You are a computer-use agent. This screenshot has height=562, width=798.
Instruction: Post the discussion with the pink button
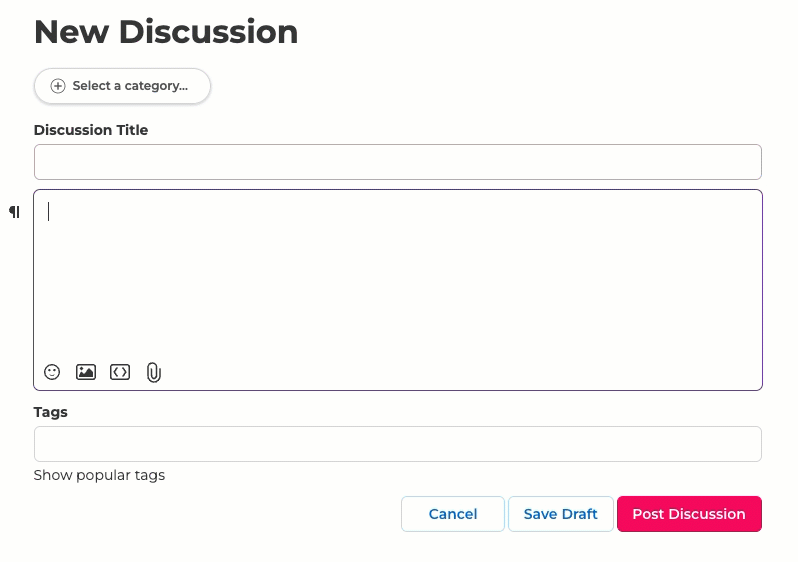(x=689, y=514)
